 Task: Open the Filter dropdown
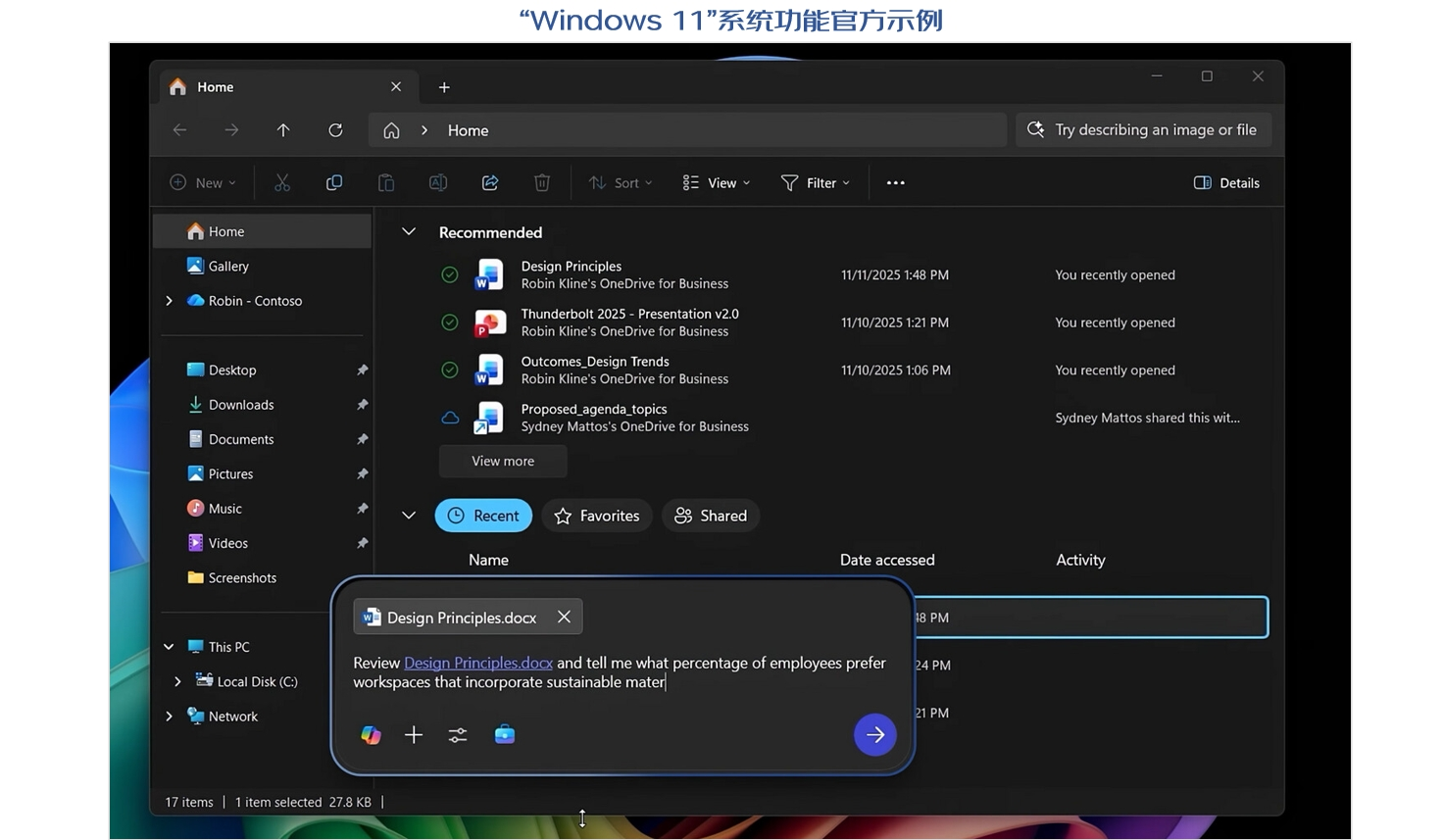(x=816, y=182)
